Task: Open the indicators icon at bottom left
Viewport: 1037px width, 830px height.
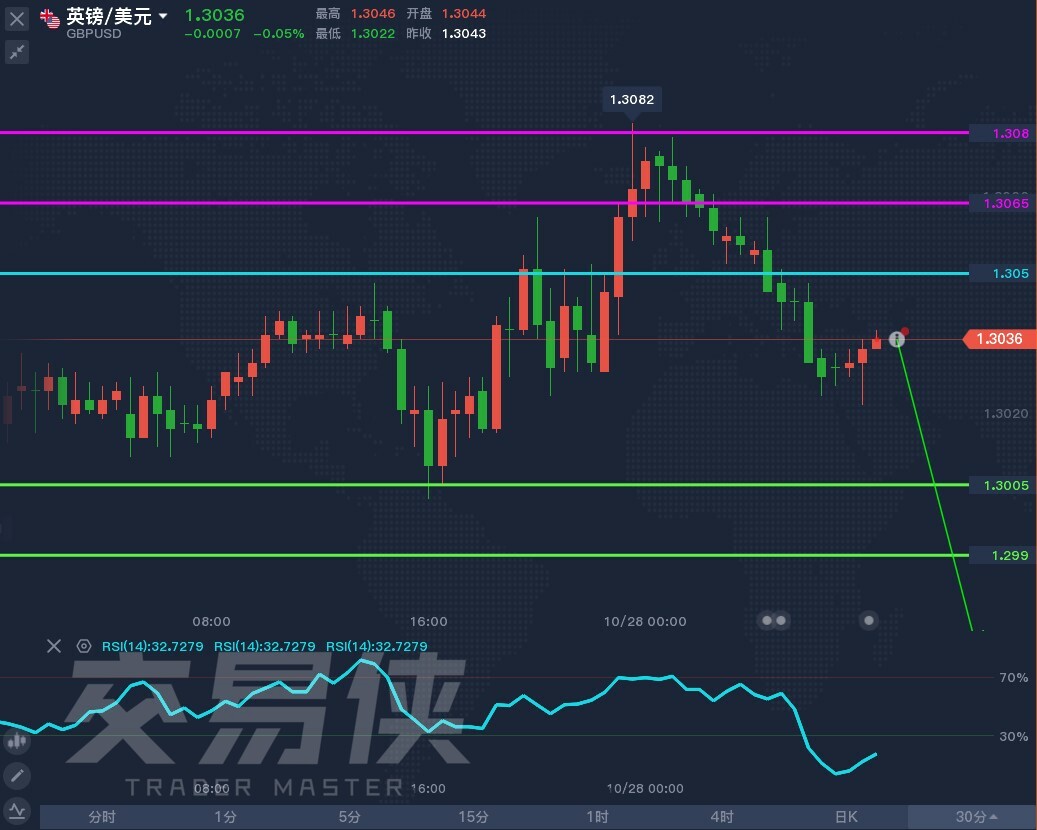Action: 17,809
